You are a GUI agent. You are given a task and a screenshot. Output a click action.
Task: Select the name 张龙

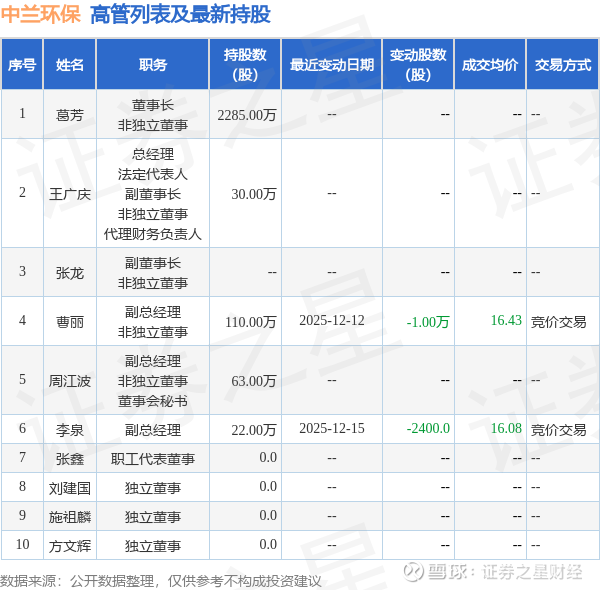pos(70,273)
